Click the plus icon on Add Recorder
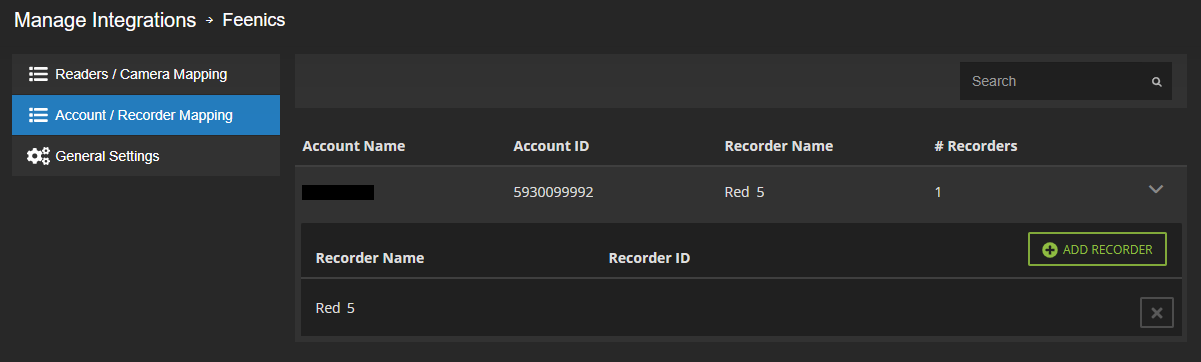The image size is (1201, 362). (1050, 250)
